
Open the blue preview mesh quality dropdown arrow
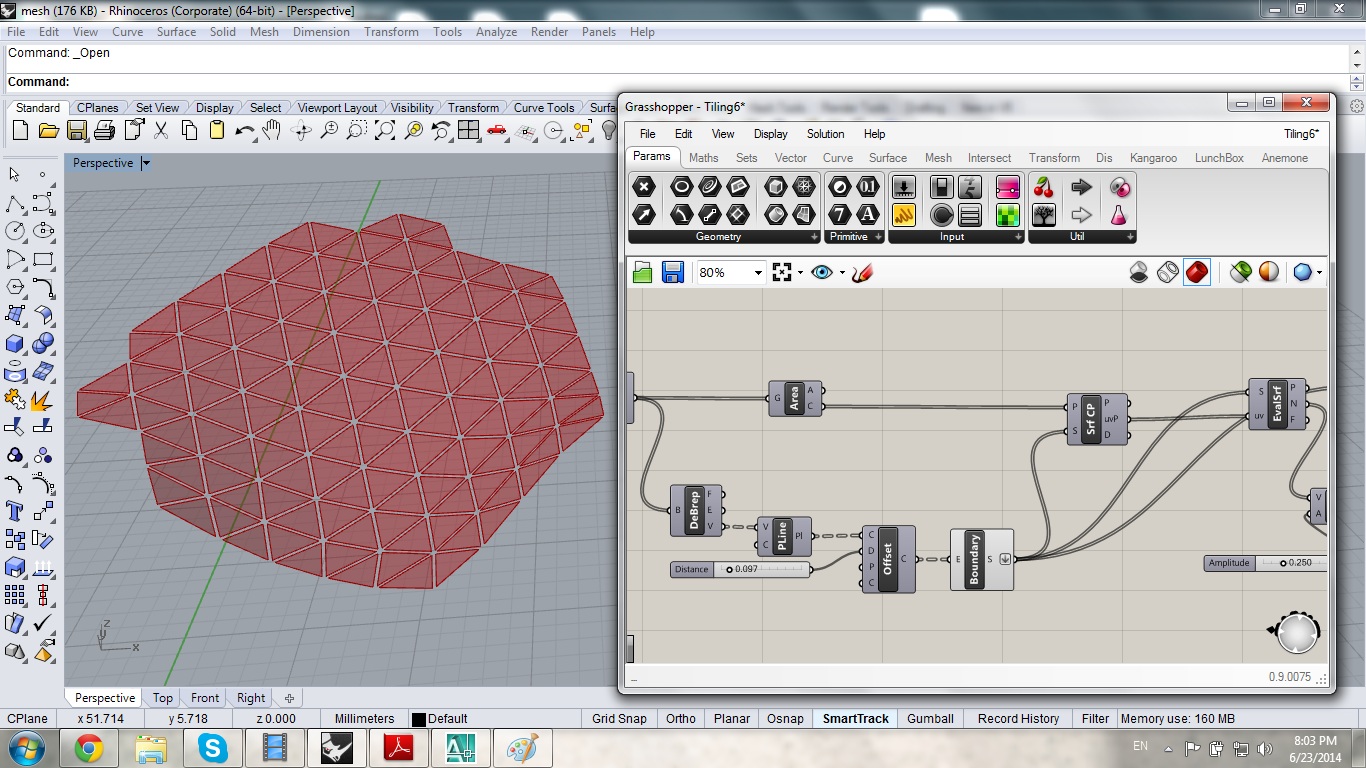(1319, 272)
